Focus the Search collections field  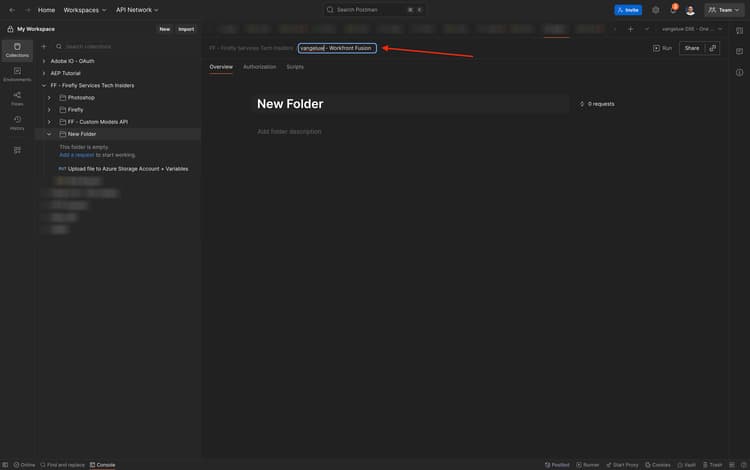[x=126, y=46]
